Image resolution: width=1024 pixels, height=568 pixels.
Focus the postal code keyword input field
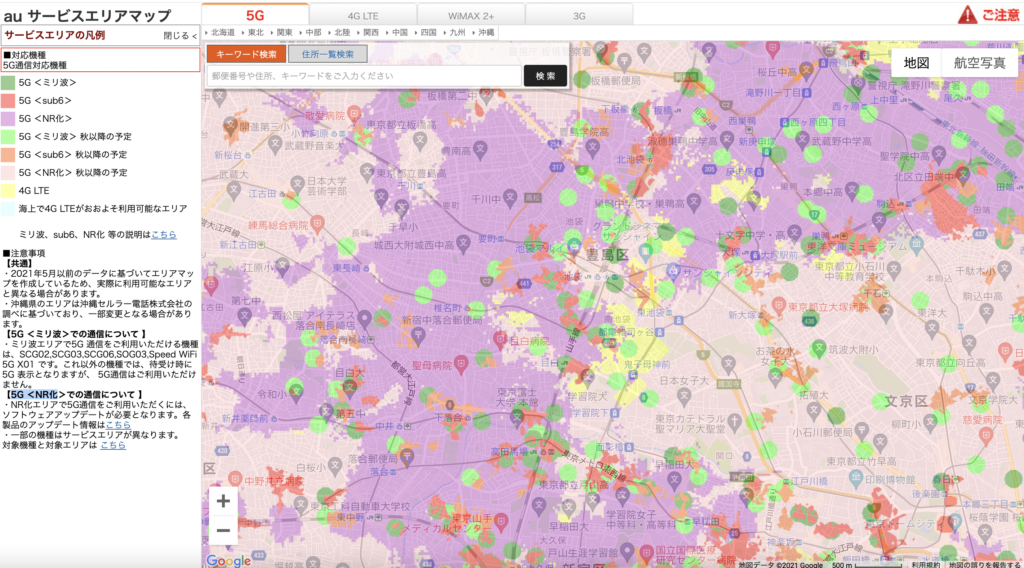[364, 76]
